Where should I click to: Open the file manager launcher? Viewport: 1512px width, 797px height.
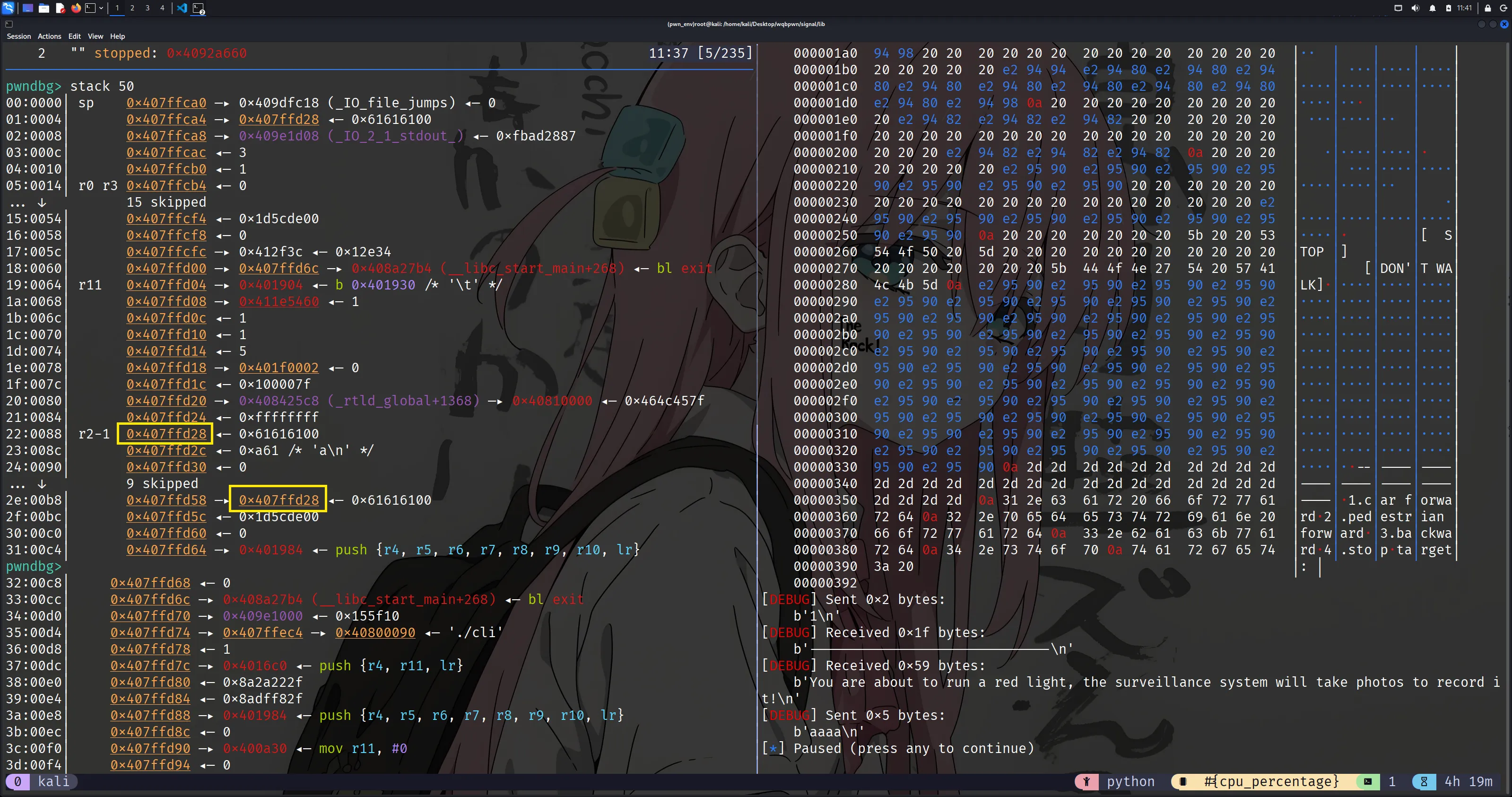pos(44,8)
